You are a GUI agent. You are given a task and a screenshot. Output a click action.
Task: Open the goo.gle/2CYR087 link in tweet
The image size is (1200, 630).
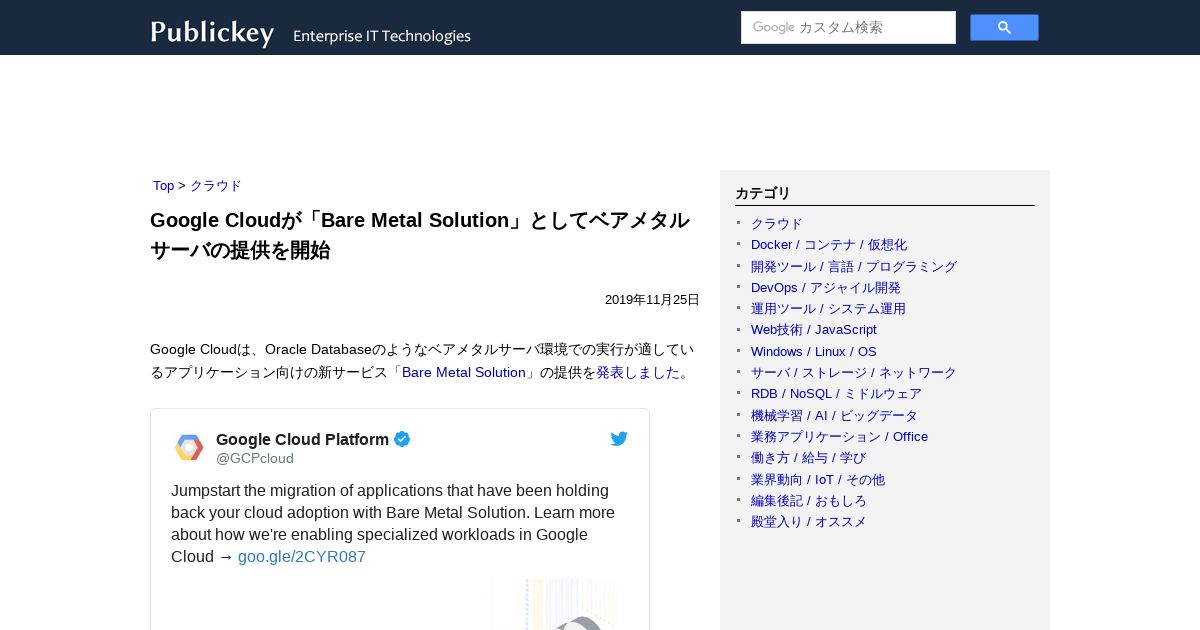point(302,557)
